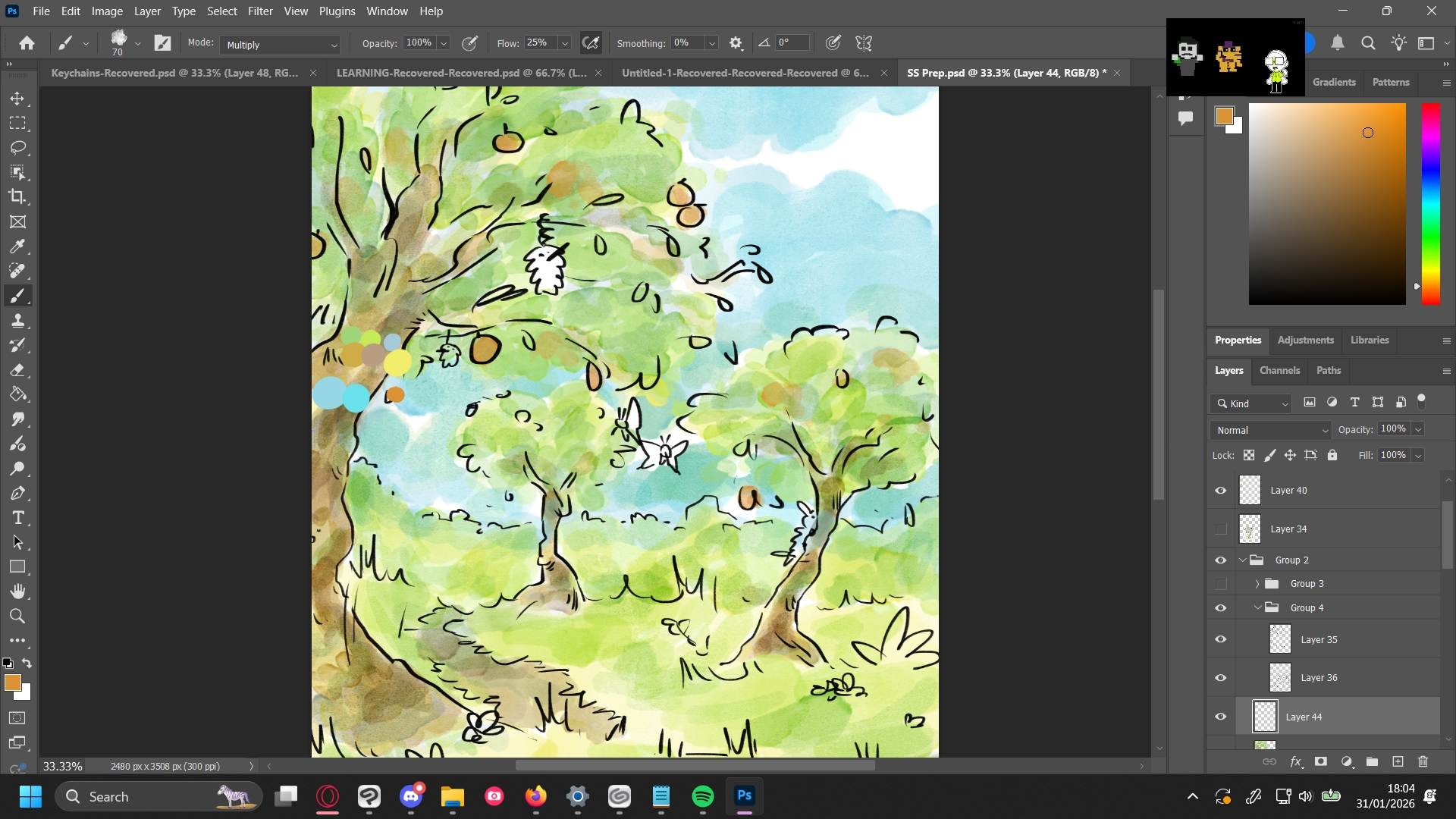The image size is (1456, 819).
Task: Open layer blend mode Normal dropdown
Action: click(1270, 430)
